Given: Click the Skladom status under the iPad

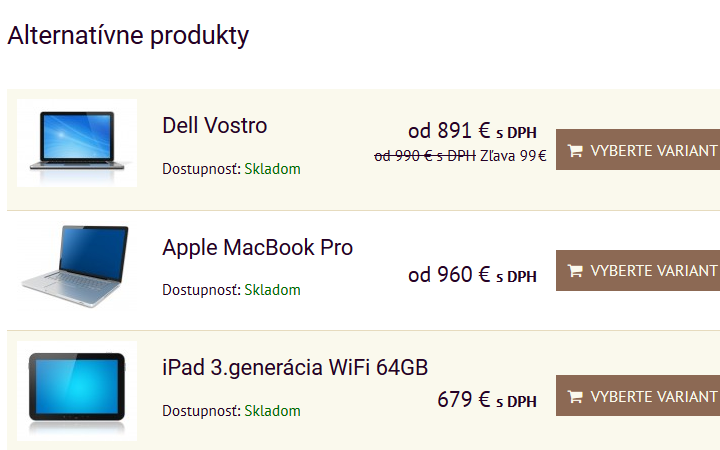Looking at the screenshot, I should click(x=272, y=411).
